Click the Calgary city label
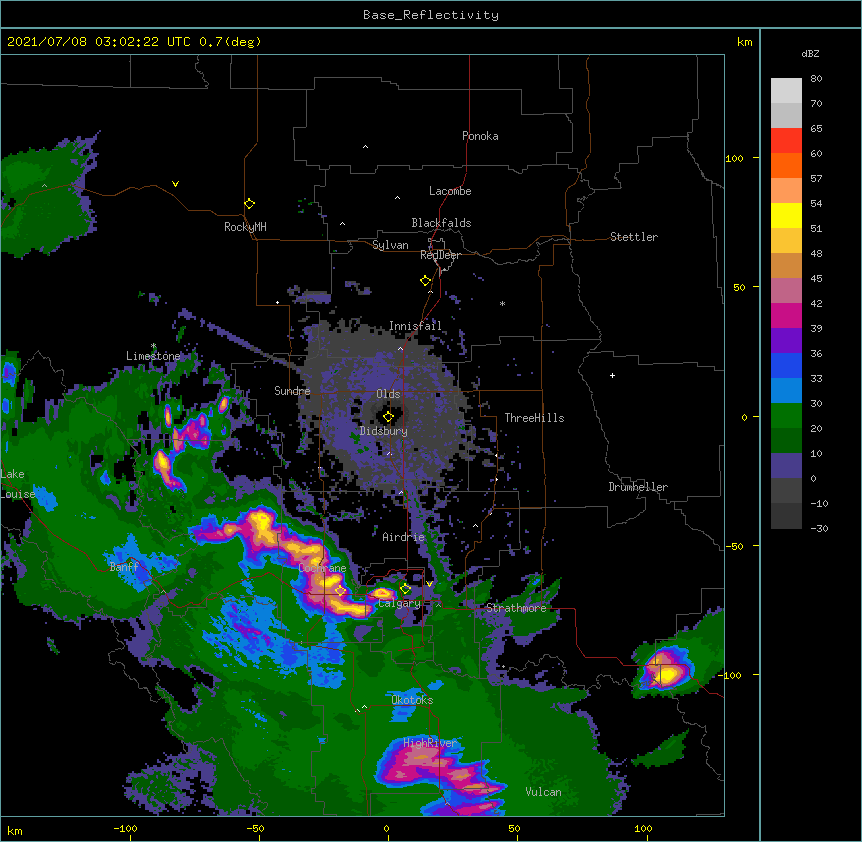Screen dimensions: 862x842 tap(399, 603)
